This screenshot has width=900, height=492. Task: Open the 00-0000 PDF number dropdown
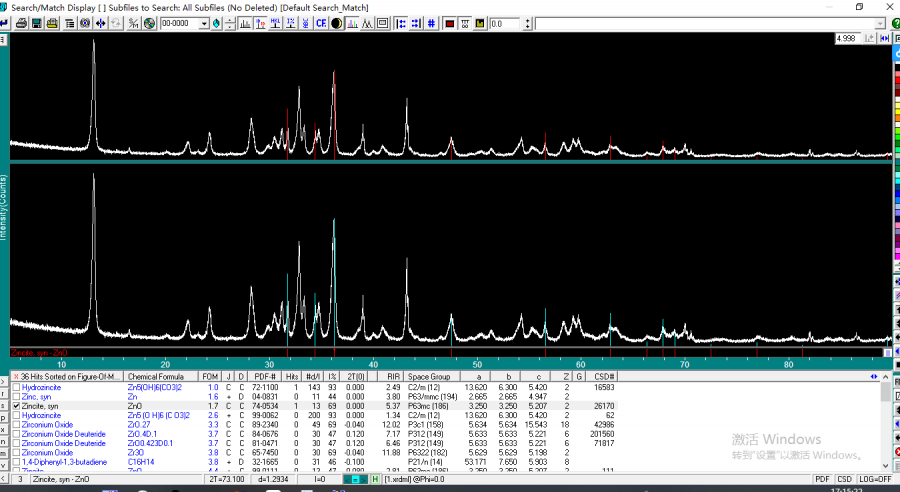coord(204,23)
